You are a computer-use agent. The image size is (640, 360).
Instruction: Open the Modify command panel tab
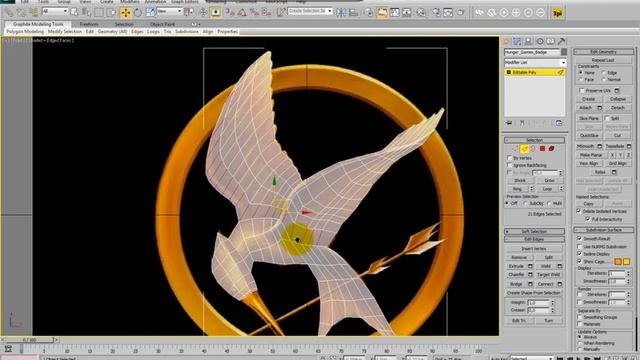pos(517,41)
